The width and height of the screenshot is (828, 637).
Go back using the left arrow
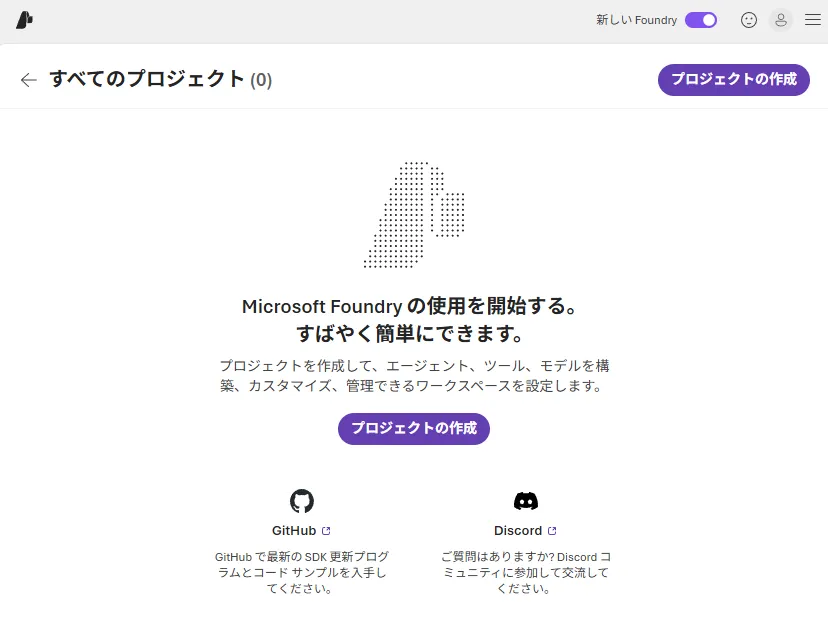point(29,80)
